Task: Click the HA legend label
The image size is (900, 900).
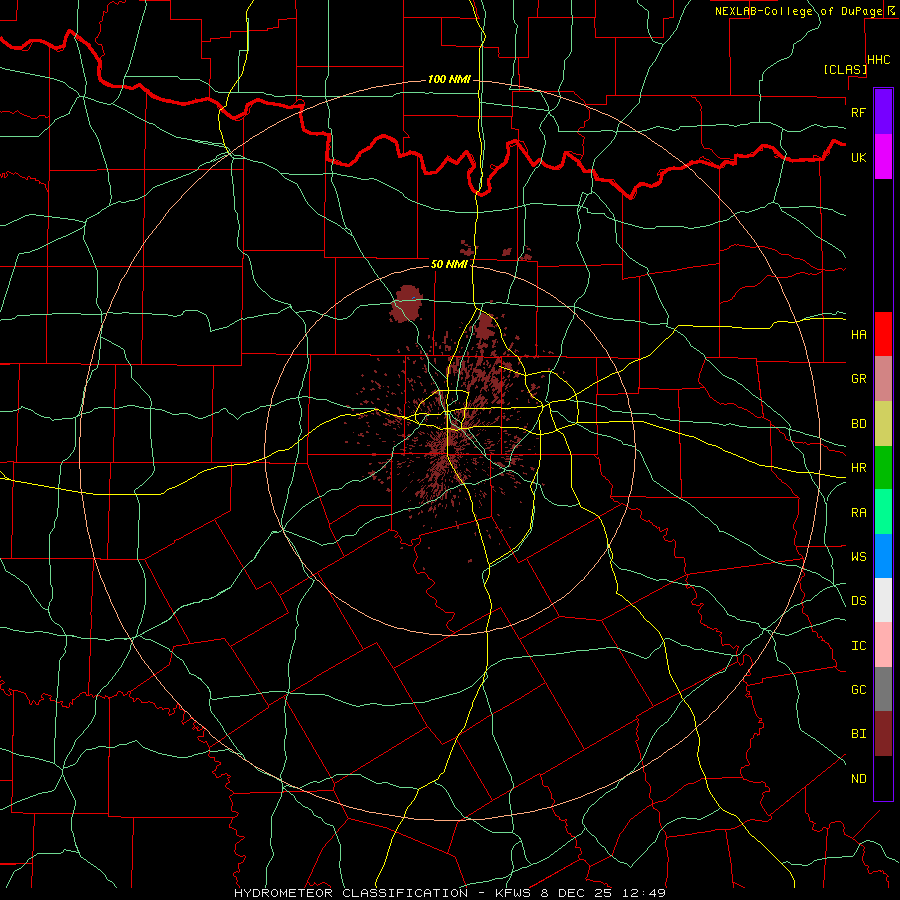Action: [858, 335]
